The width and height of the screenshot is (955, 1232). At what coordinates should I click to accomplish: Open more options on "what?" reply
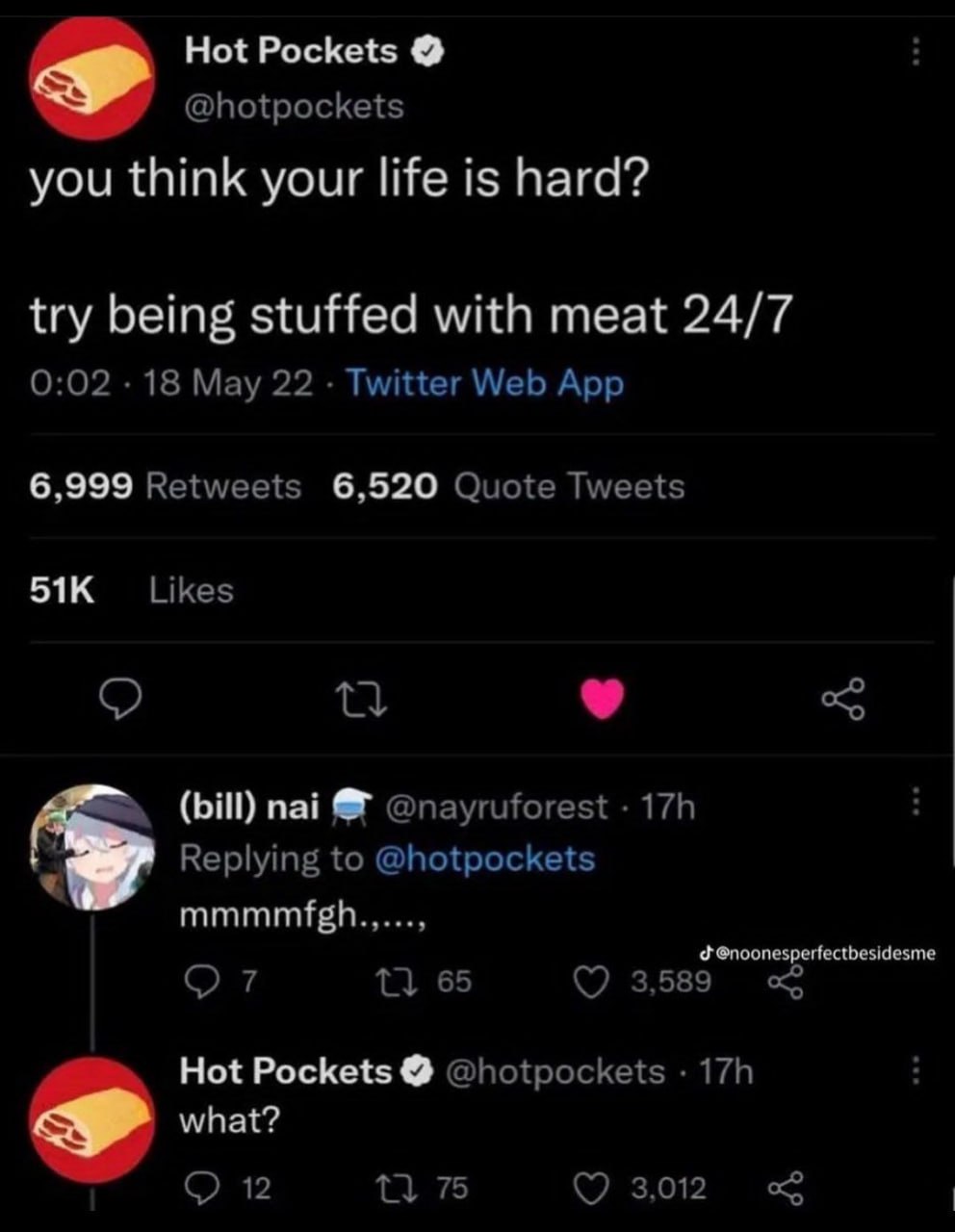[x=916, y=1069]
